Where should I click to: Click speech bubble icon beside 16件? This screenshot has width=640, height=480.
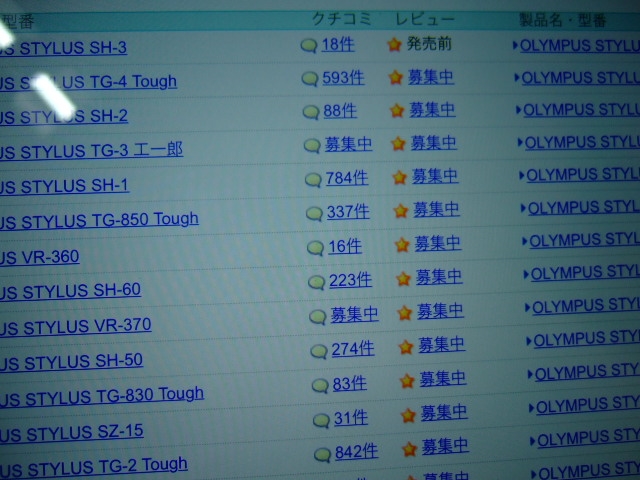tap(316, 247)
